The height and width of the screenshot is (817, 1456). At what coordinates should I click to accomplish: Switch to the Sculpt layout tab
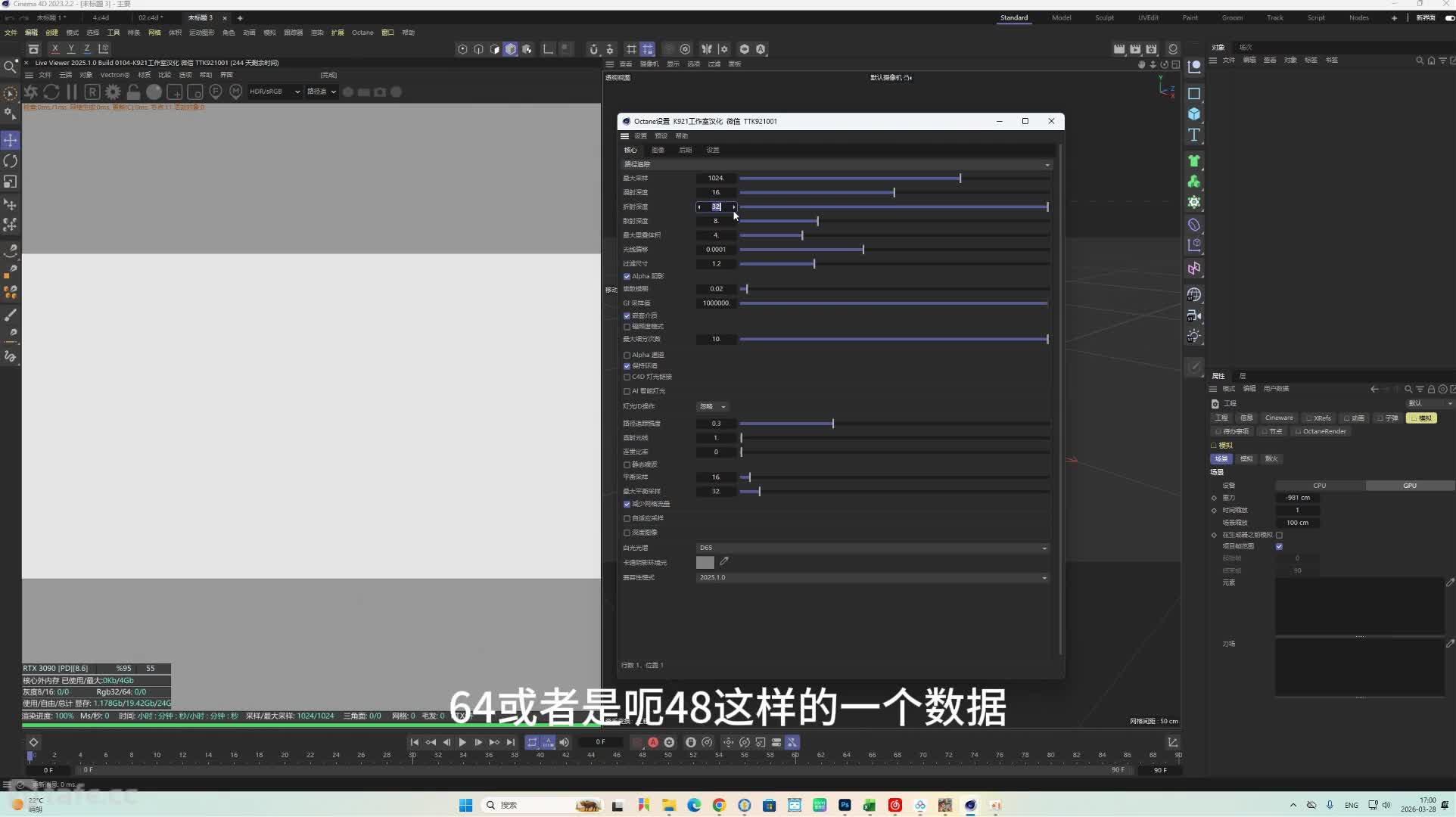(1104, 17)
